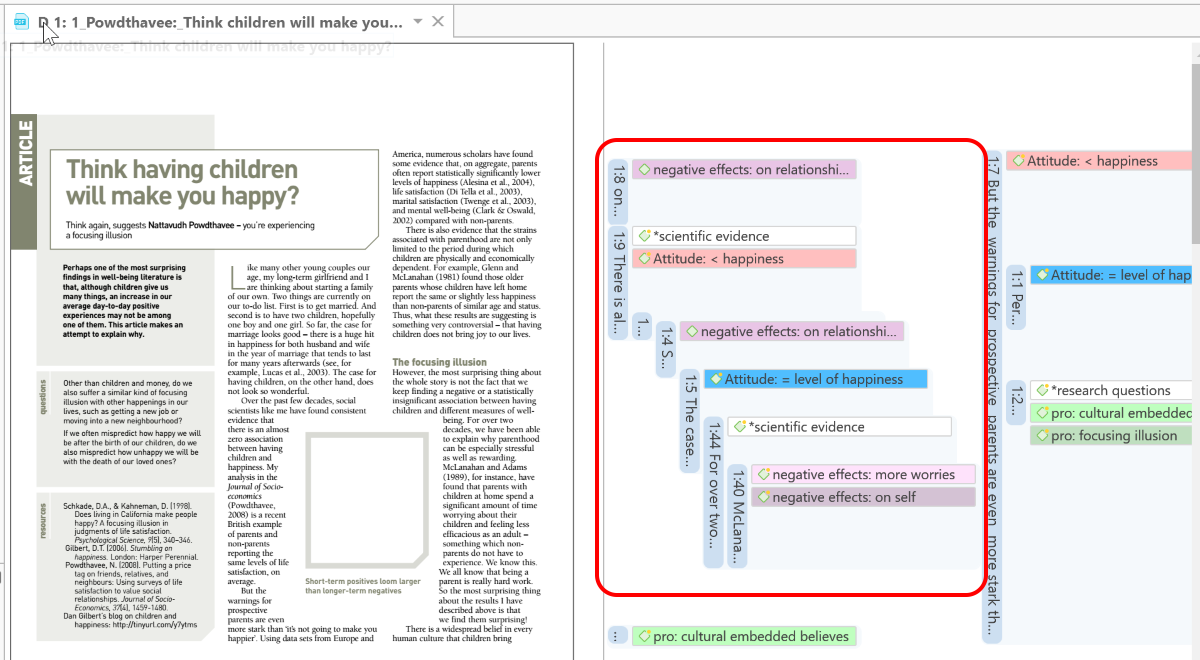Click the PDF document icon on the tab

coord(21,22)
